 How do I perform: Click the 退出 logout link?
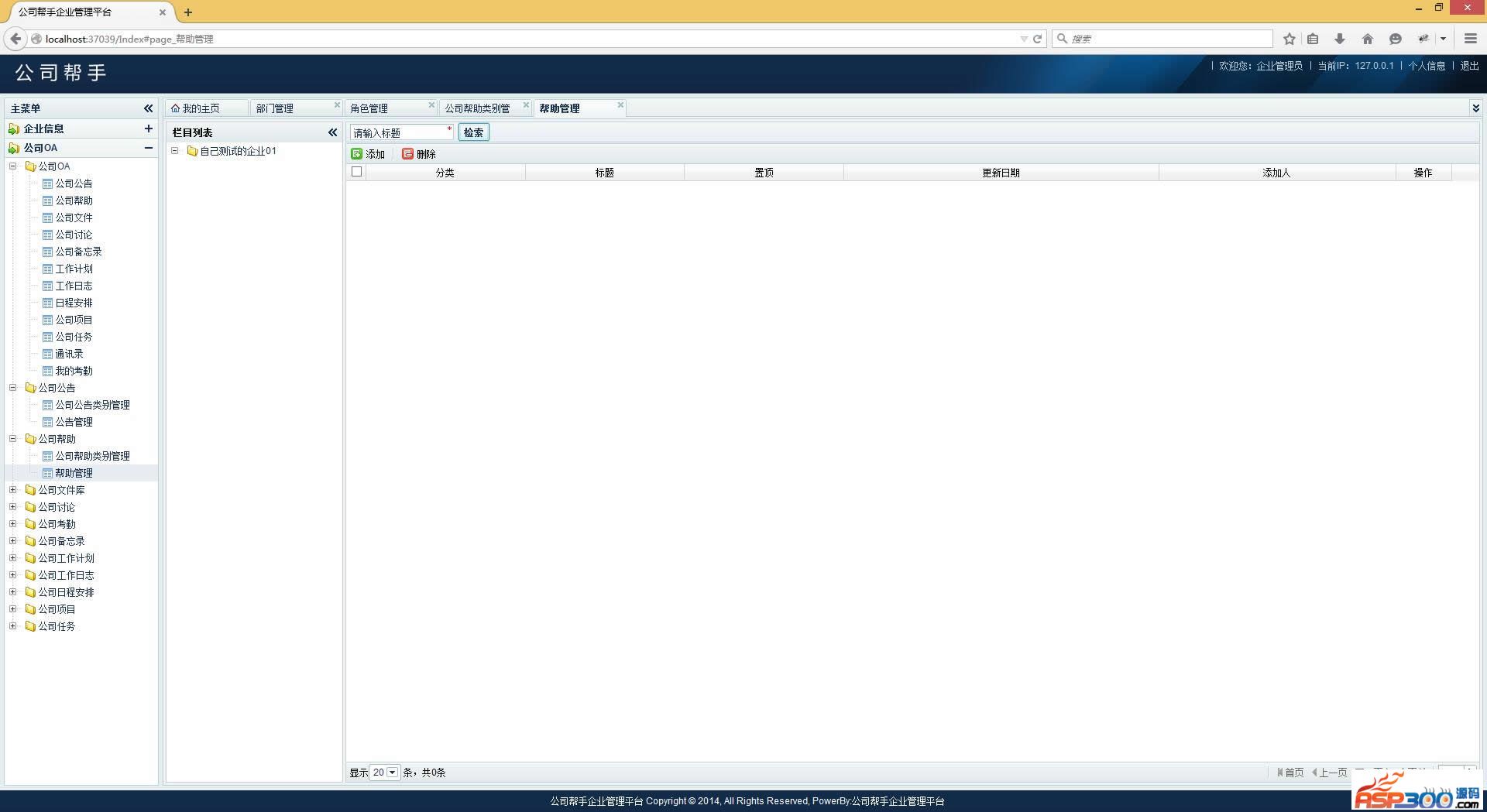coord(1469,66)
